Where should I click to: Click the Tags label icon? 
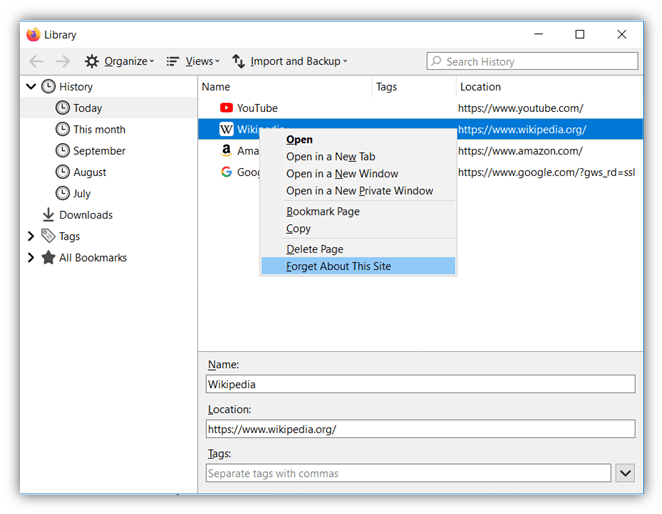(x=48, y=236)
